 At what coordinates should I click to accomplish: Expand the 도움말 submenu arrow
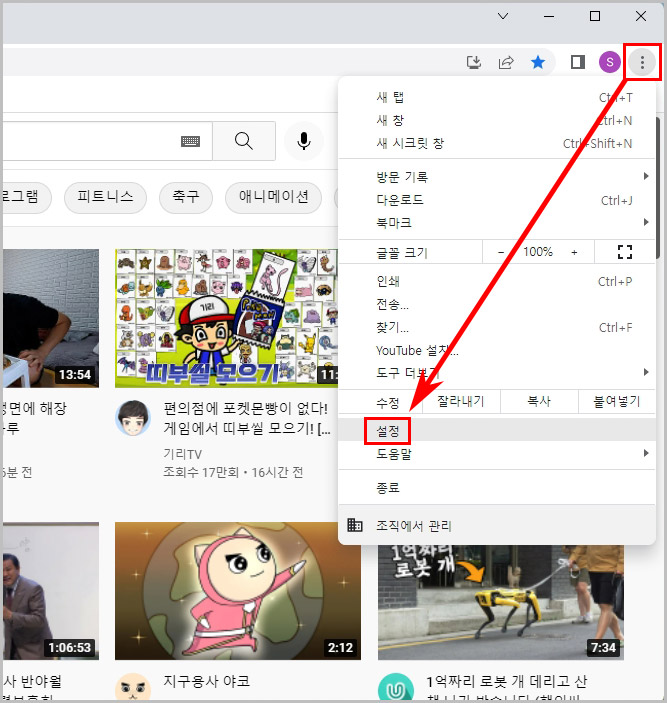pyautogui.click(x=646, y=453)
